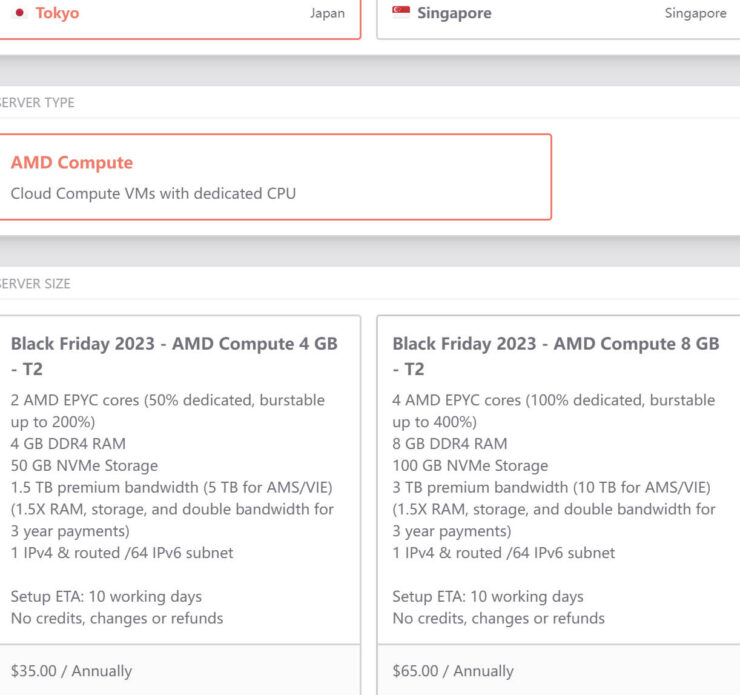
Task: Click the SERVER SIZE section header
Action: point(35,284)
